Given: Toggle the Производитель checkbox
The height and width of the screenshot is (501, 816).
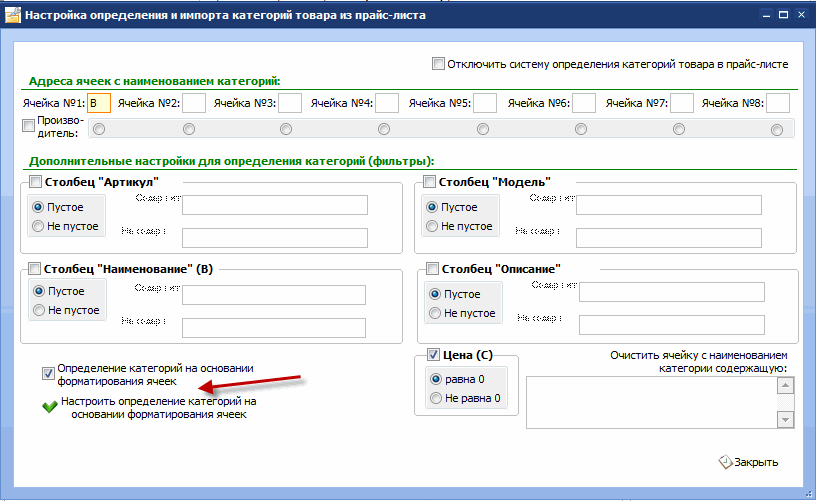Looking at the screenshot, I should tap(29, 125).
